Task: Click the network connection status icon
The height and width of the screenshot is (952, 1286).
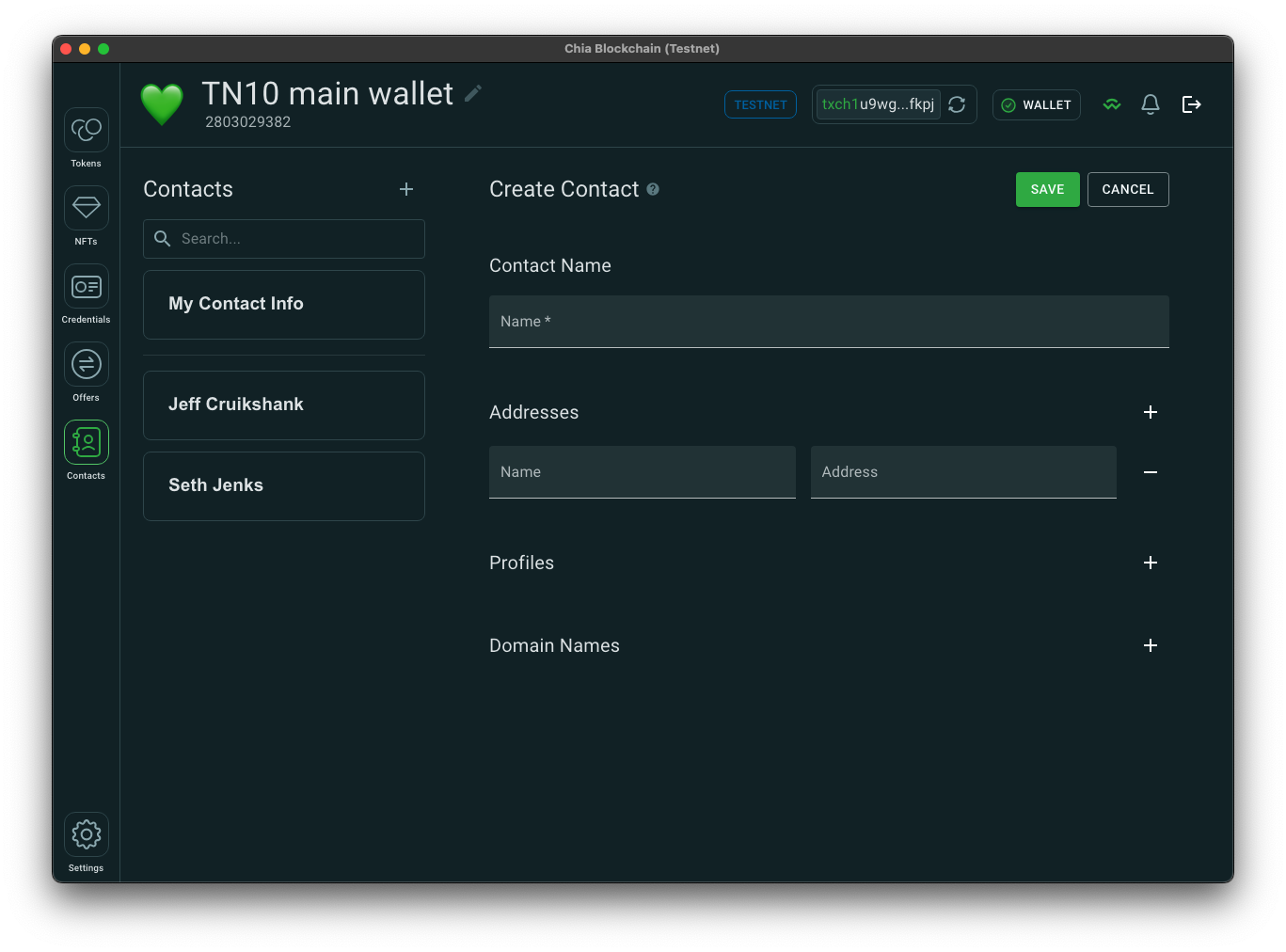Action: click(x=1111, y=104)
